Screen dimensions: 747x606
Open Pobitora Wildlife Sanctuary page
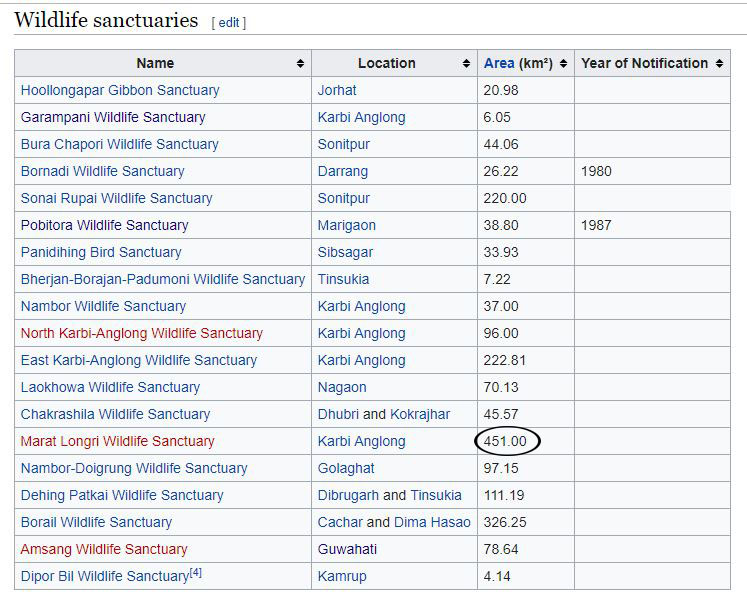pyautogui.click(x=104, y=225)
